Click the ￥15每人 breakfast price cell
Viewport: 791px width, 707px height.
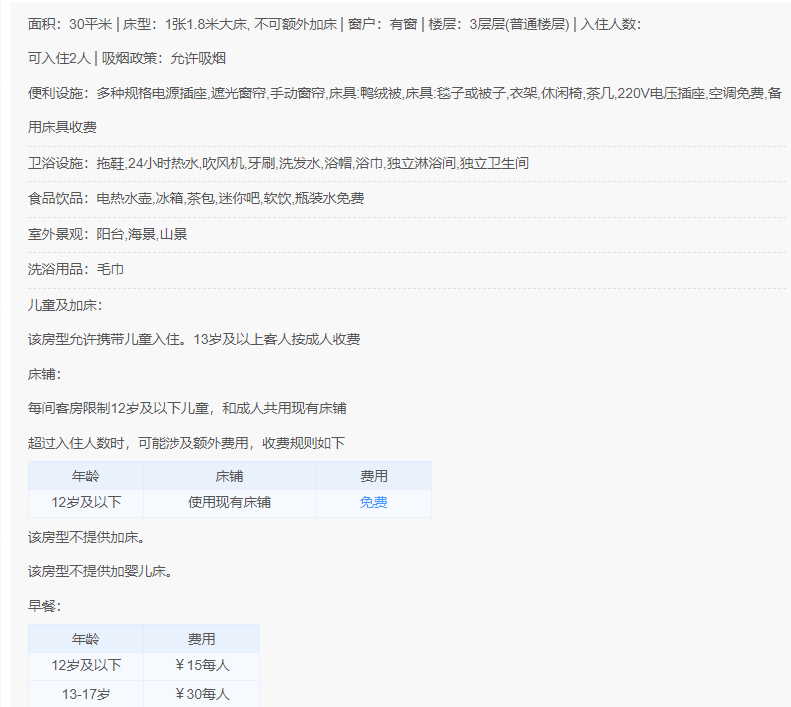point(202,666)
